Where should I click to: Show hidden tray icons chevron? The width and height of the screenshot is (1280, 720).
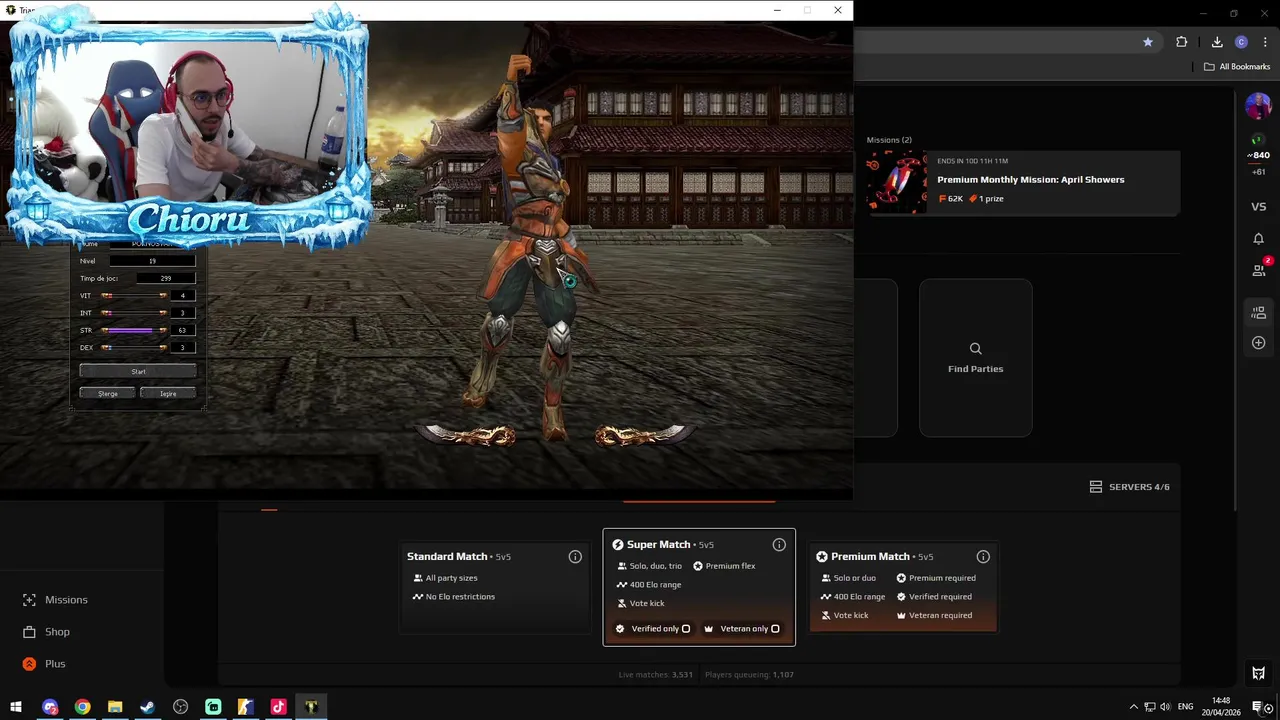click(1133, 707)
